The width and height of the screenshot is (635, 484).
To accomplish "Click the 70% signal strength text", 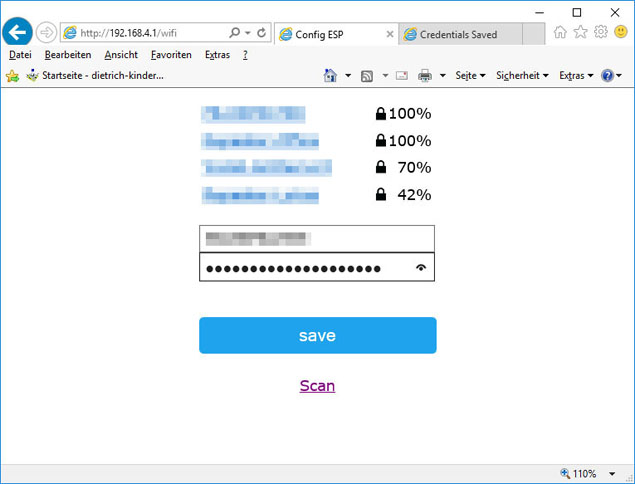I will (414, 167).
